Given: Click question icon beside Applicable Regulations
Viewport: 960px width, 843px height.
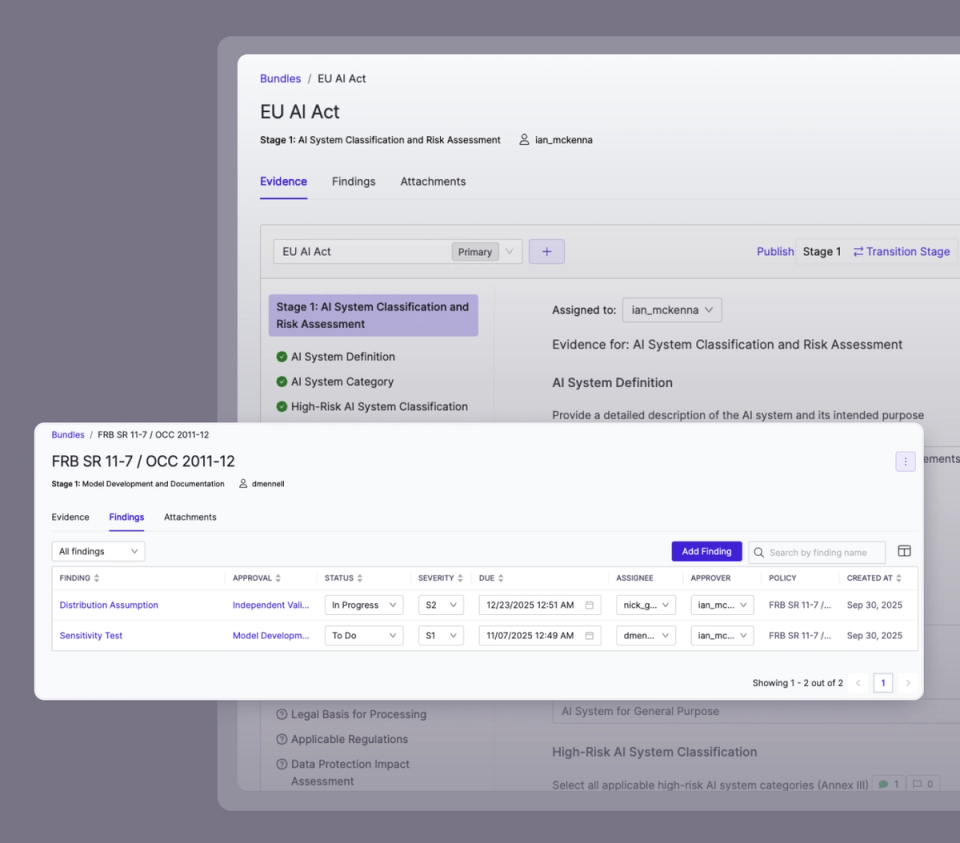Looking at the screenshot, I should (x=282, y=740).
